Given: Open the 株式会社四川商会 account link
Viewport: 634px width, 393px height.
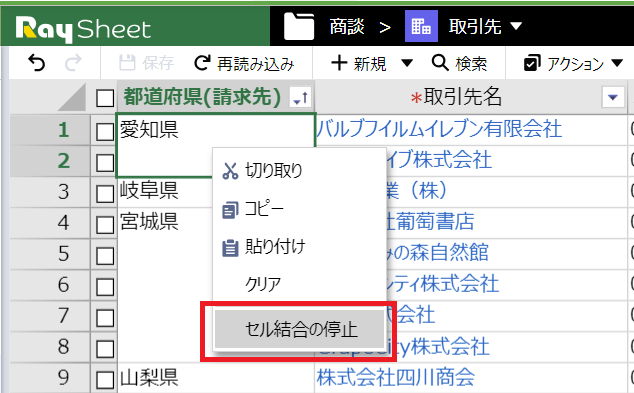Looking at the screenshot, I should [395, 377].
